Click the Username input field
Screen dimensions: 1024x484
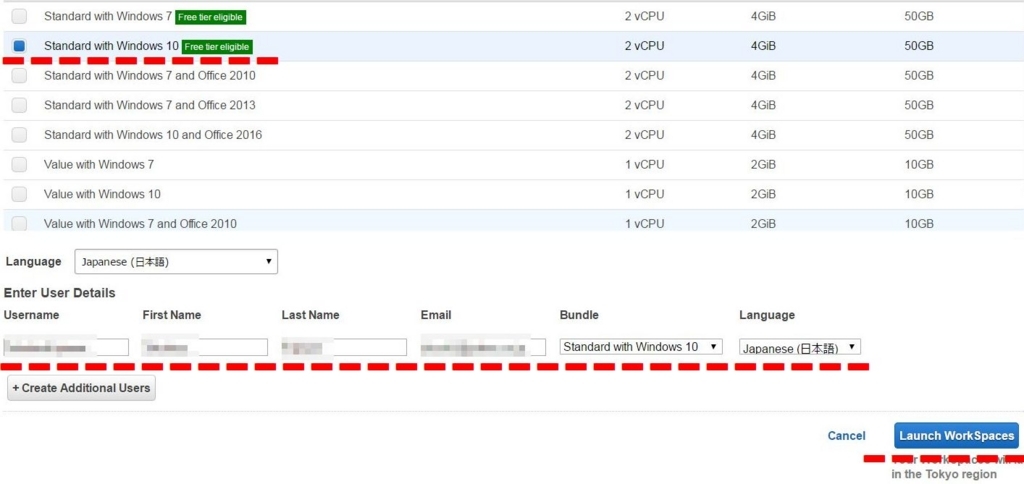pos(66,347)
